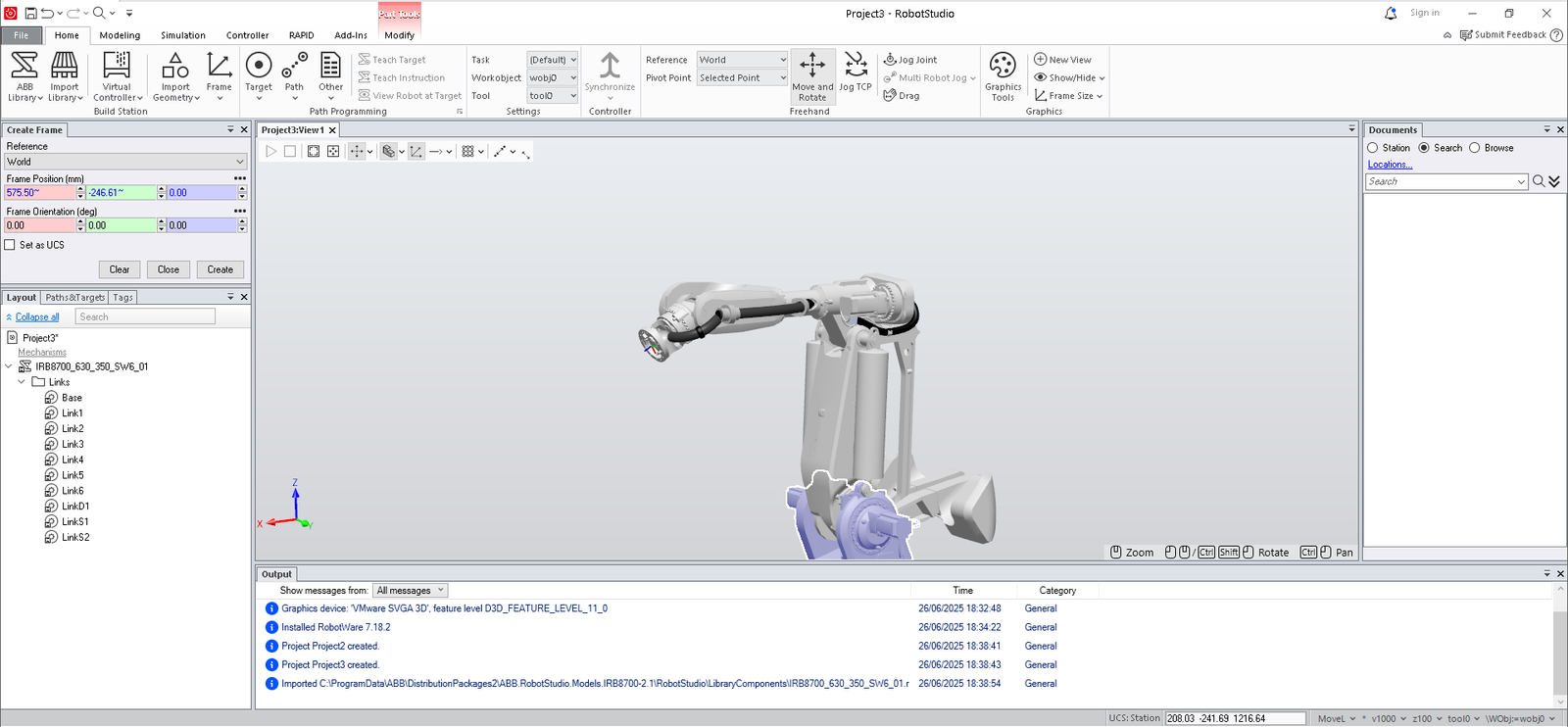
Task: Select the Jog TCP tool
Action: [856, 73]
